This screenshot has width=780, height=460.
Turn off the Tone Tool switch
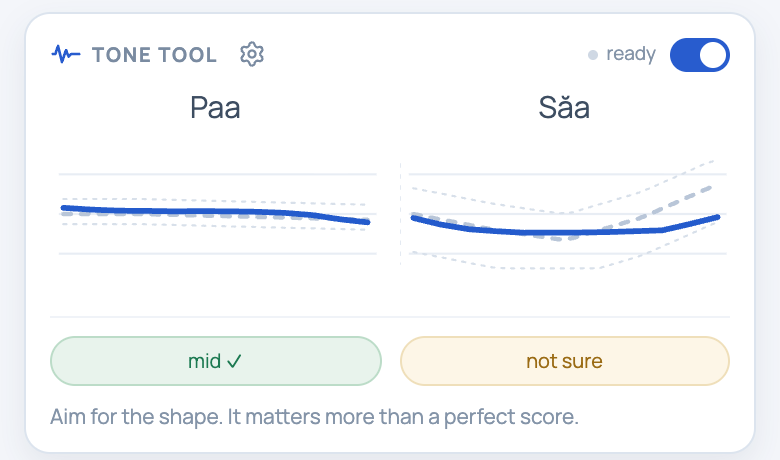(x=699, y=55)
